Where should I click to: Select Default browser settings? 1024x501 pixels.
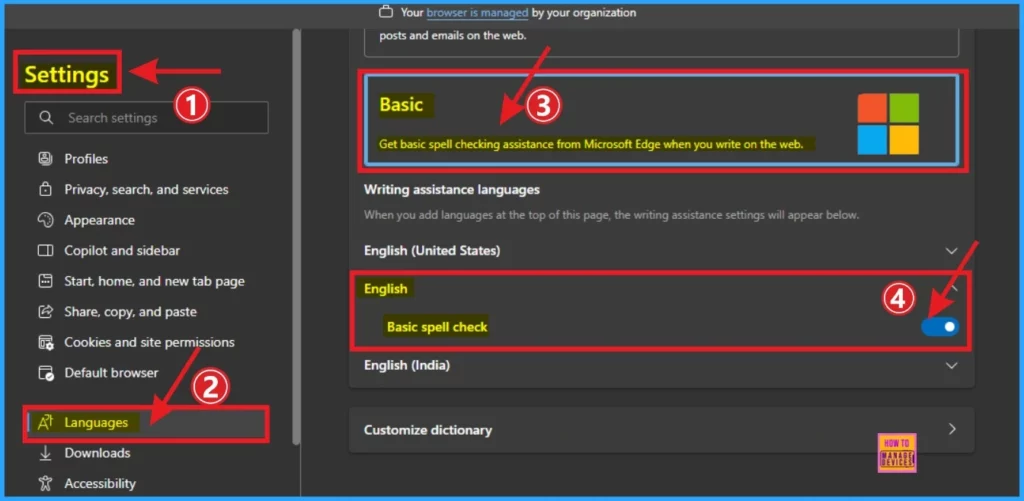tap(111, 373)
